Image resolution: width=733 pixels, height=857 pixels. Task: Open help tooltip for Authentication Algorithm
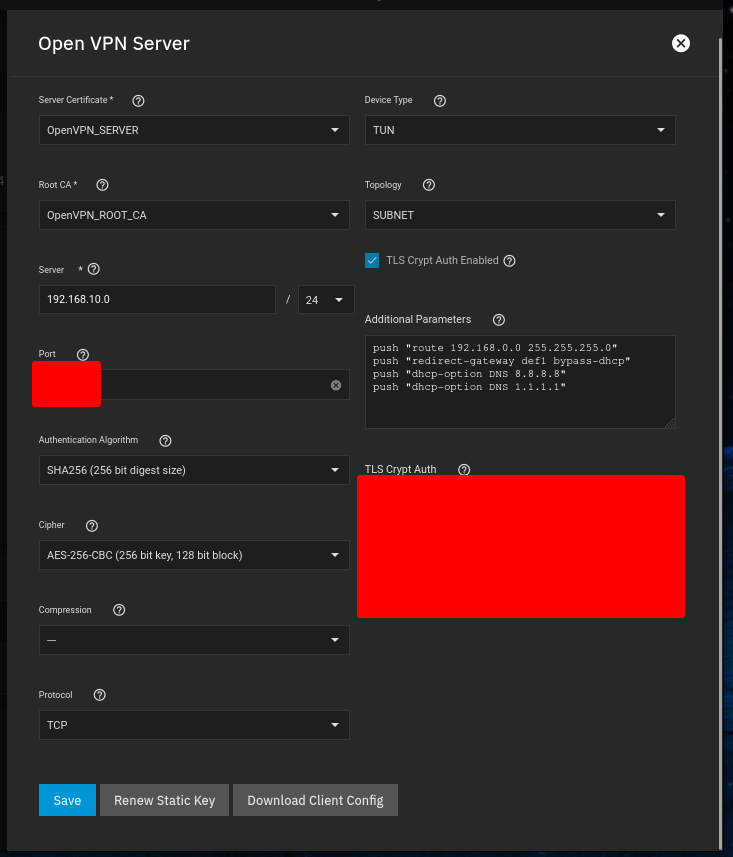(x=165, y=440)
